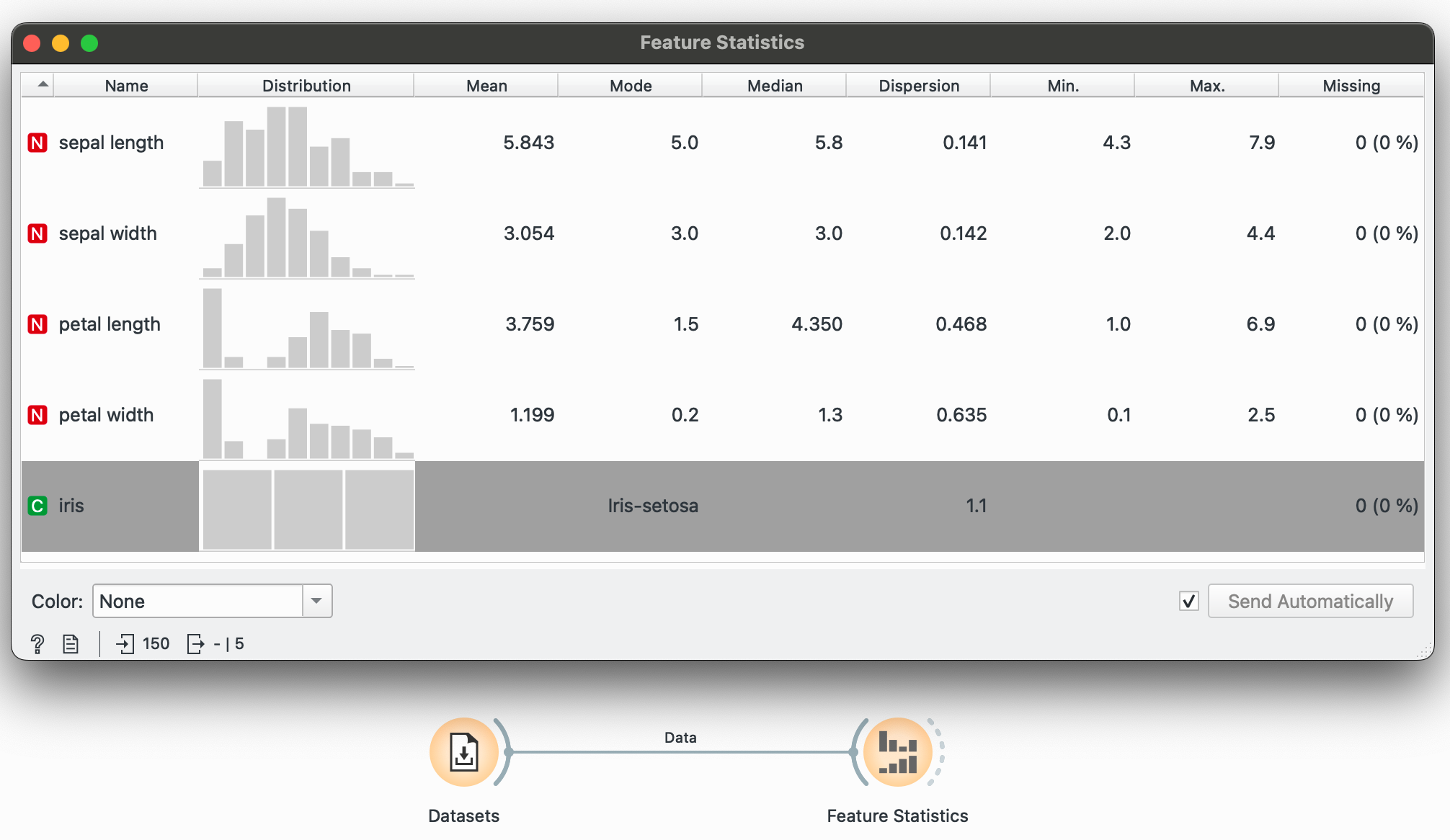This screenshot has width=1450, height=840.
Task: Click the green C icon for iris
Action: [37, 506]
